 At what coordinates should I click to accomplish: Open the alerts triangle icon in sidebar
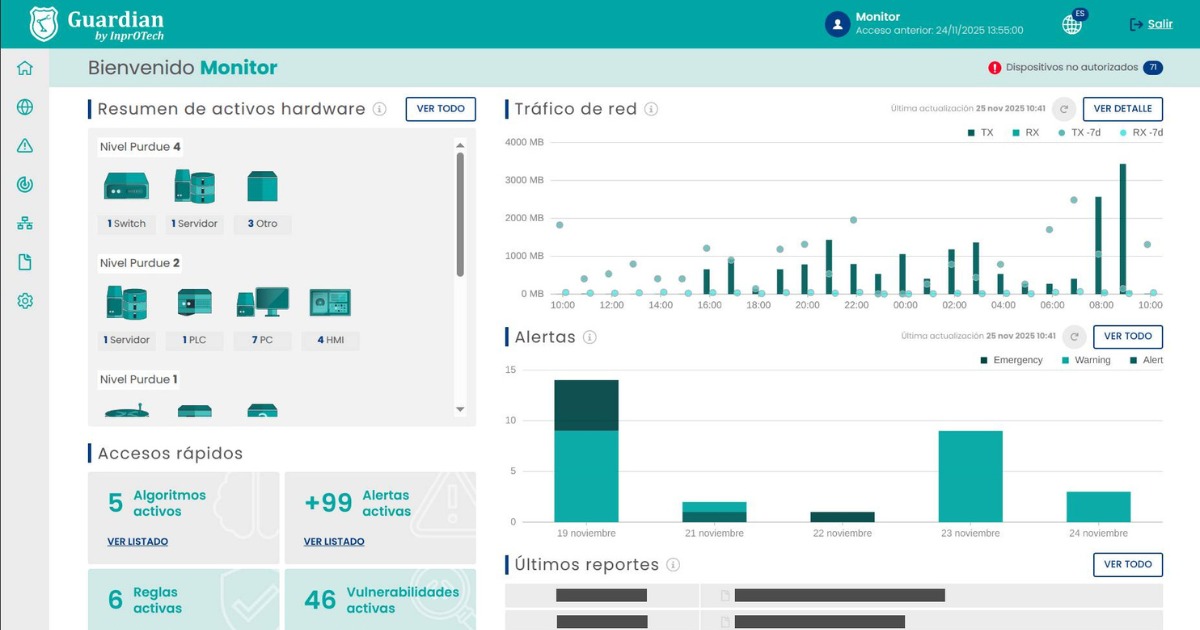tap(25, 146)
